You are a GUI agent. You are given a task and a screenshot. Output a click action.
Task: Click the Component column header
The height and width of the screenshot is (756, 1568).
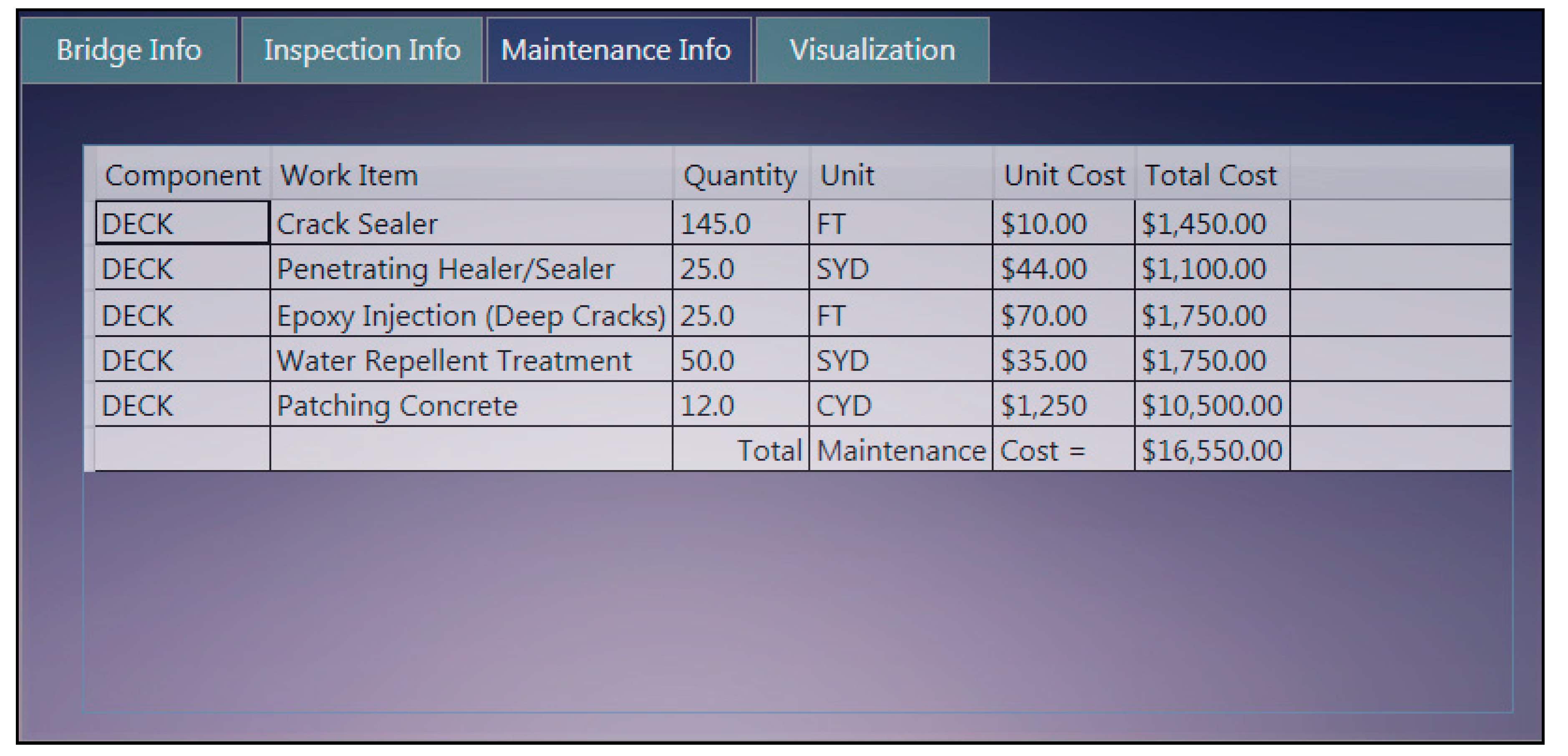coord(182,175)
